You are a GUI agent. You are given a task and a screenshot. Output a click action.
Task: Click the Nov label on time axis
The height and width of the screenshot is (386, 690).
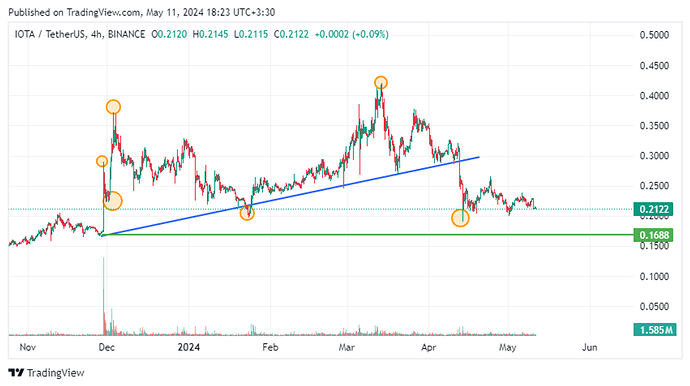tap(27, 347)
